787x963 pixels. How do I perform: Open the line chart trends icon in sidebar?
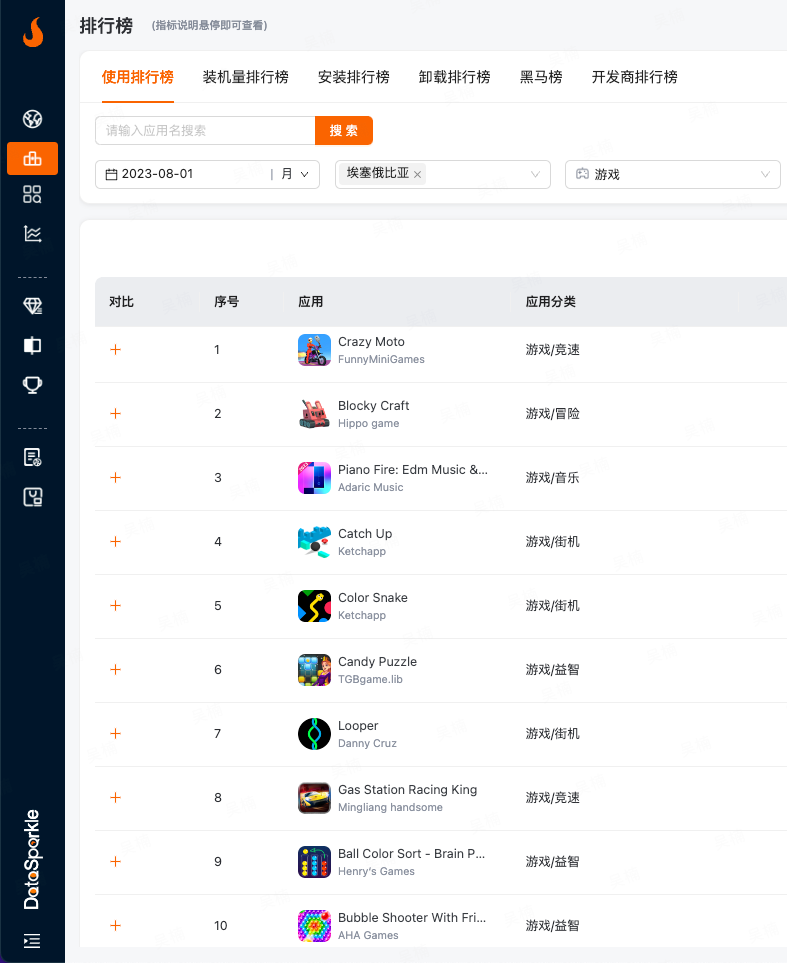32,234
